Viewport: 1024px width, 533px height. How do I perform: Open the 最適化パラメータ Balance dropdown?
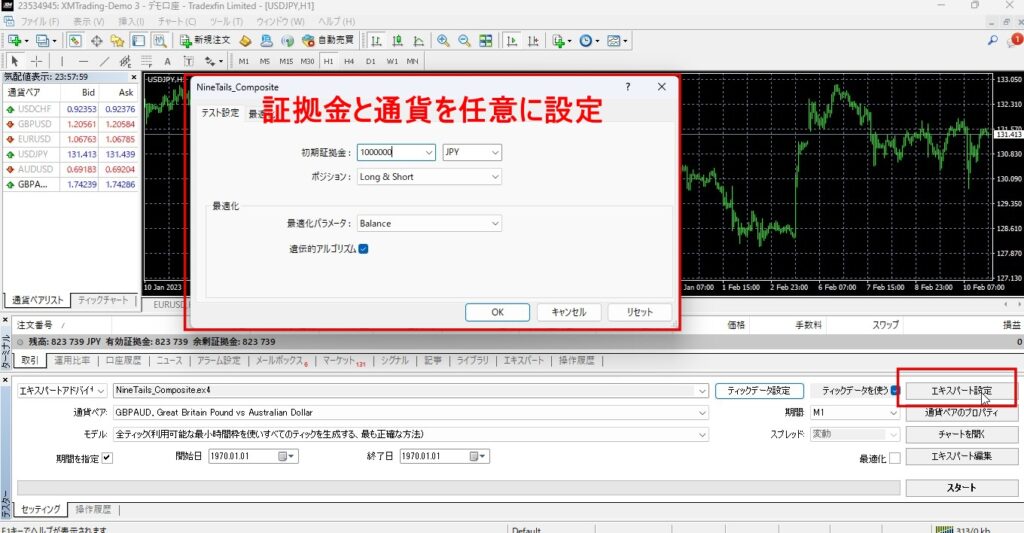pyautogui.click(x=429, y=223)
